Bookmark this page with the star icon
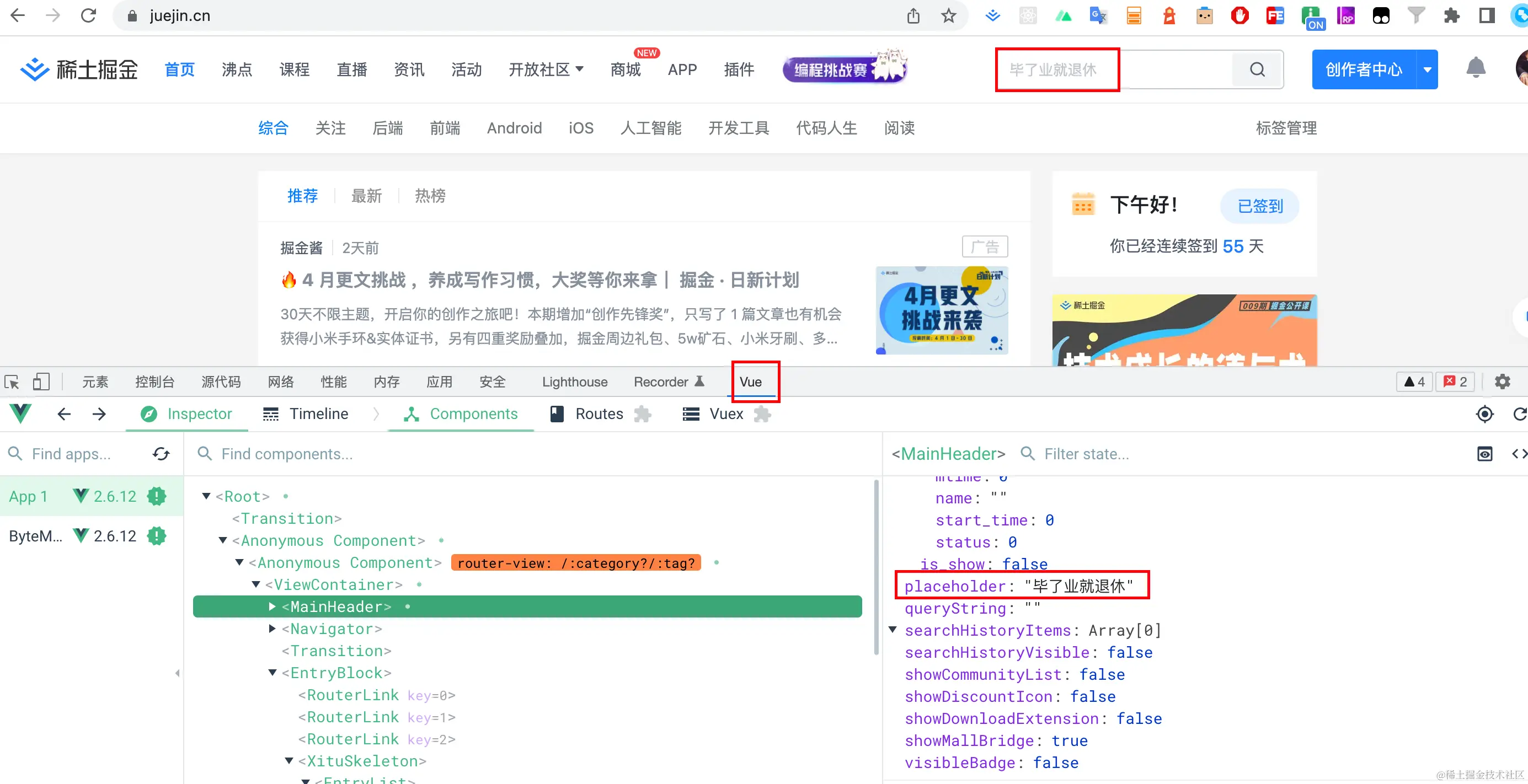 [x=948, y=15]
